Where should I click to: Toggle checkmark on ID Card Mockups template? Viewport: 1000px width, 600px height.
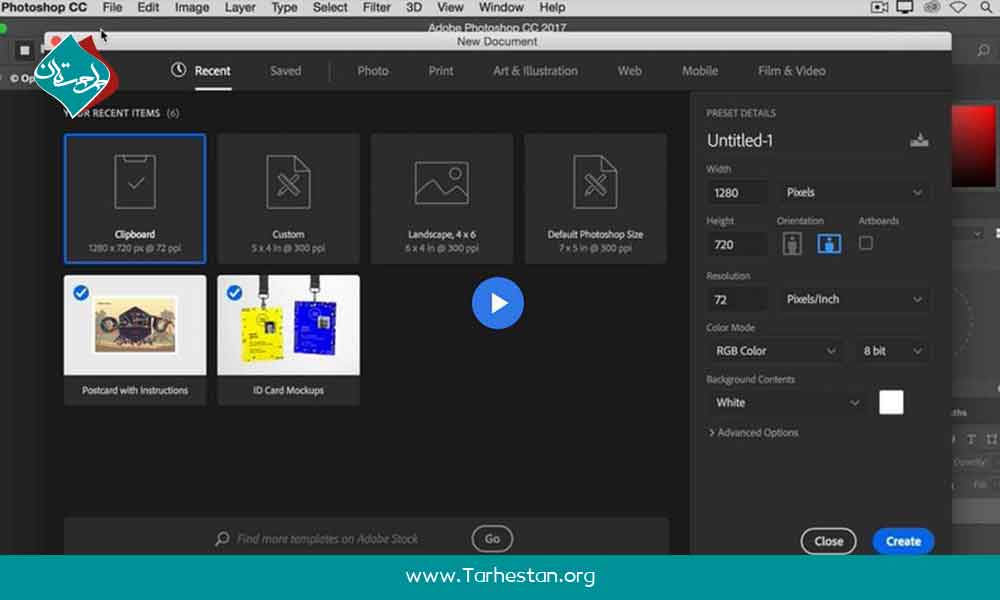tap(235, 293)
